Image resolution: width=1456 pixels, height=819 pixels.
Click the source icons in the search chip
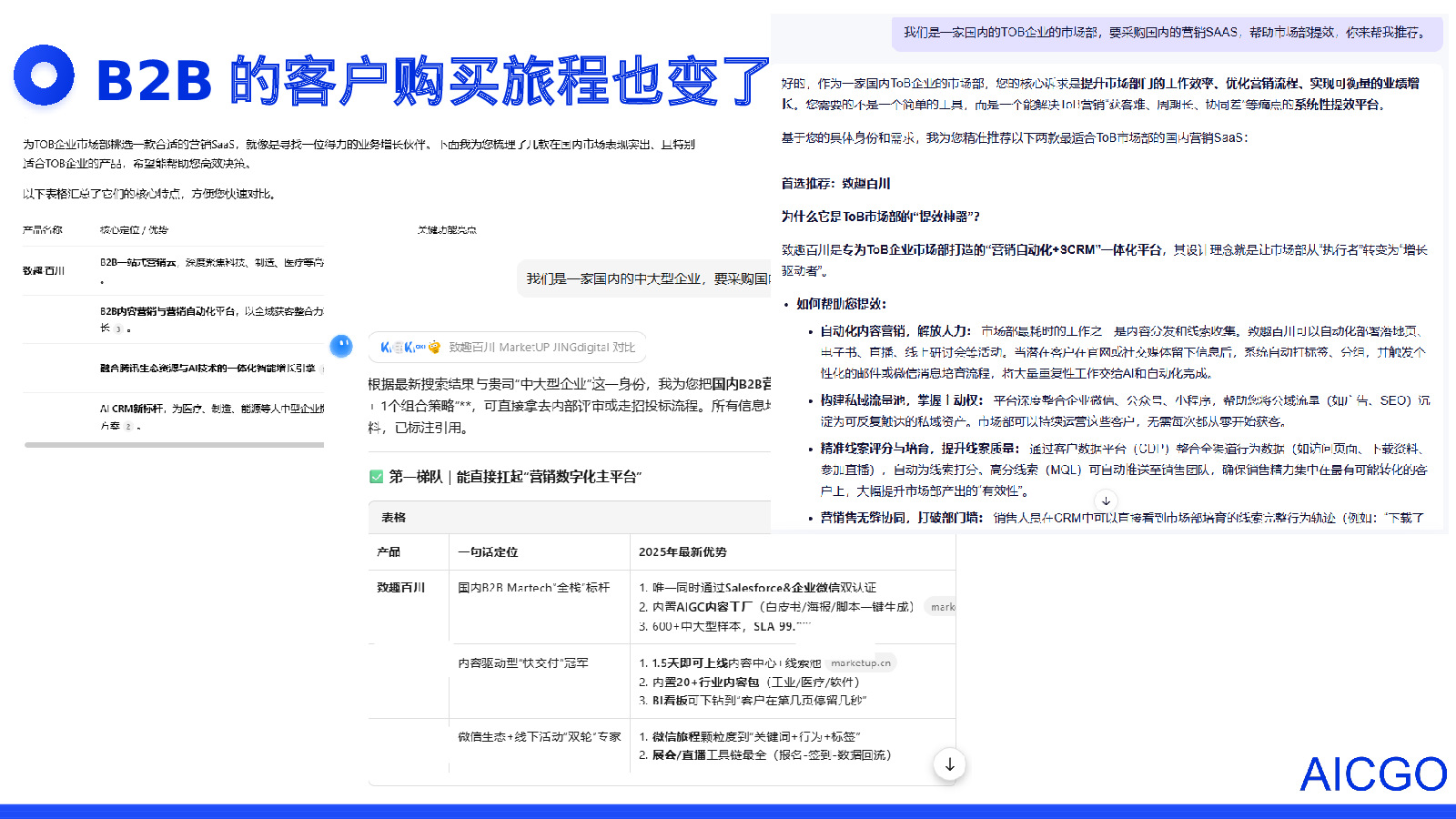click(x=409, y=348)
